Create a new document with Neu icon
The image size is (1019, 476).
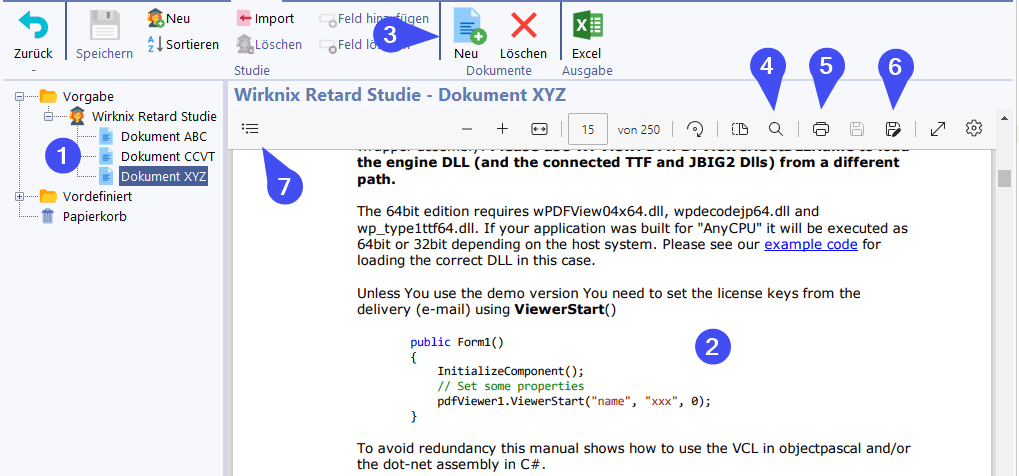tap(467, 26)
